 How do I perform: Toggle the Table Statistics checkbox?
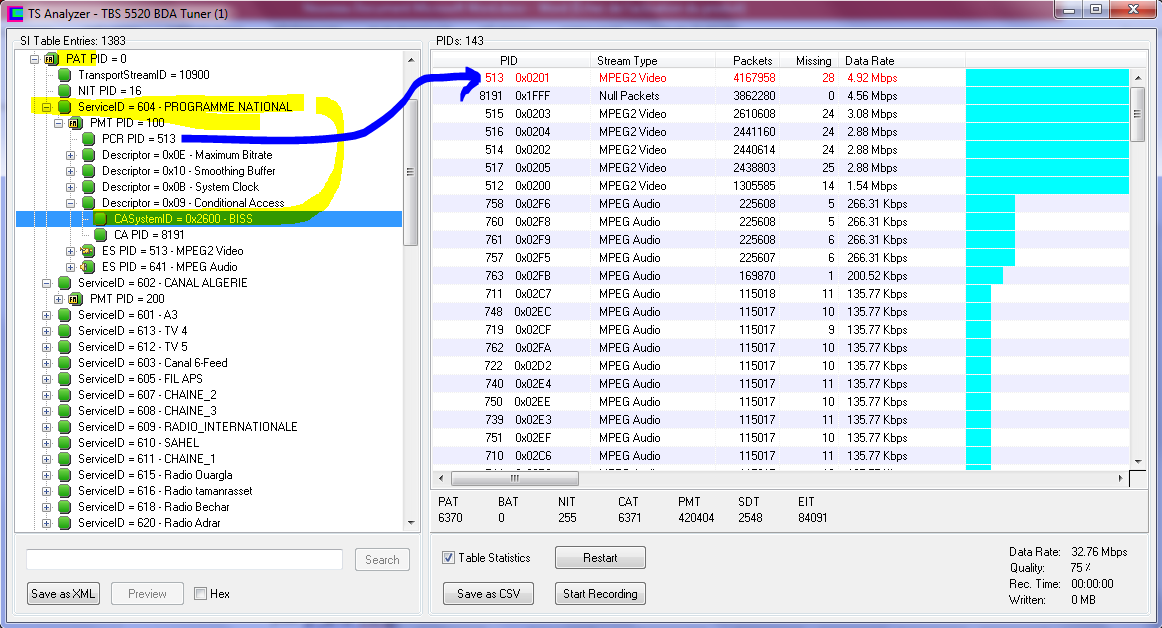tap(449, 558)
